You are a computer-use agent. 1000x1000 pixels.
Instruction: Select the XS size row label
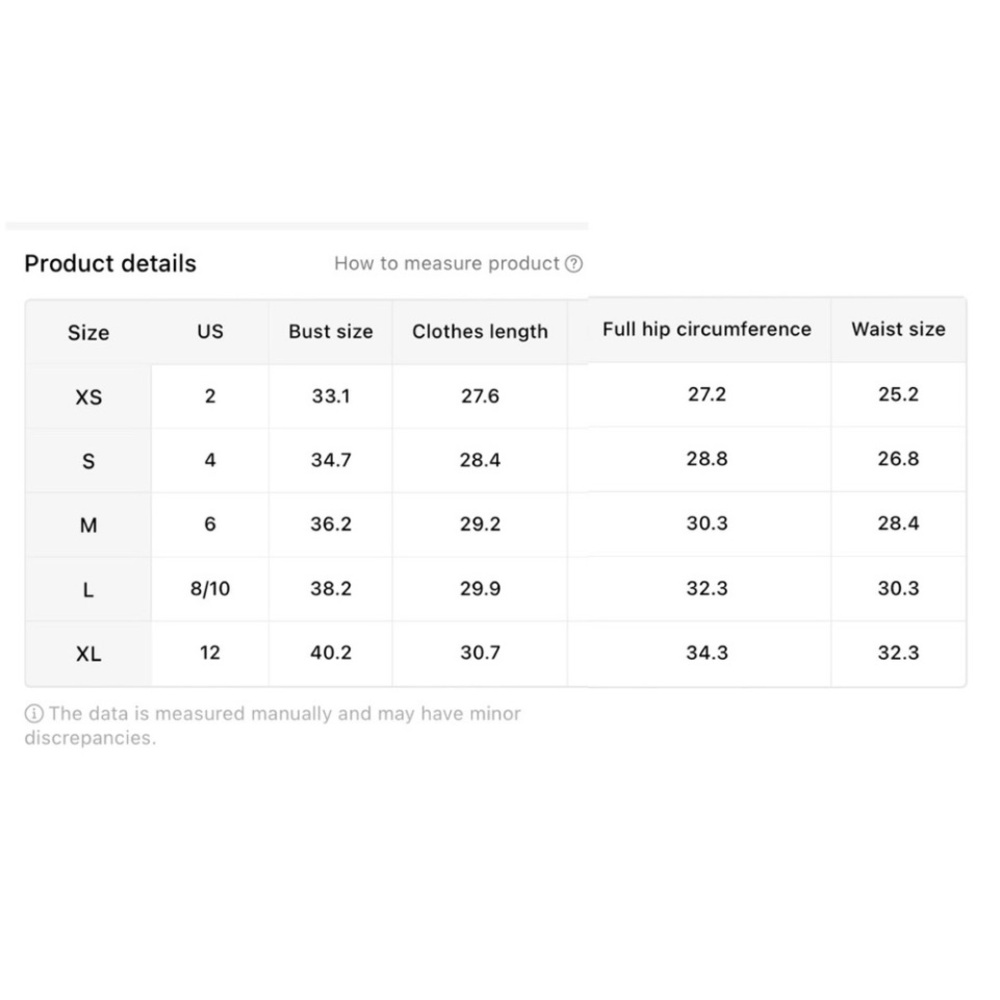(x=89, y=397)
